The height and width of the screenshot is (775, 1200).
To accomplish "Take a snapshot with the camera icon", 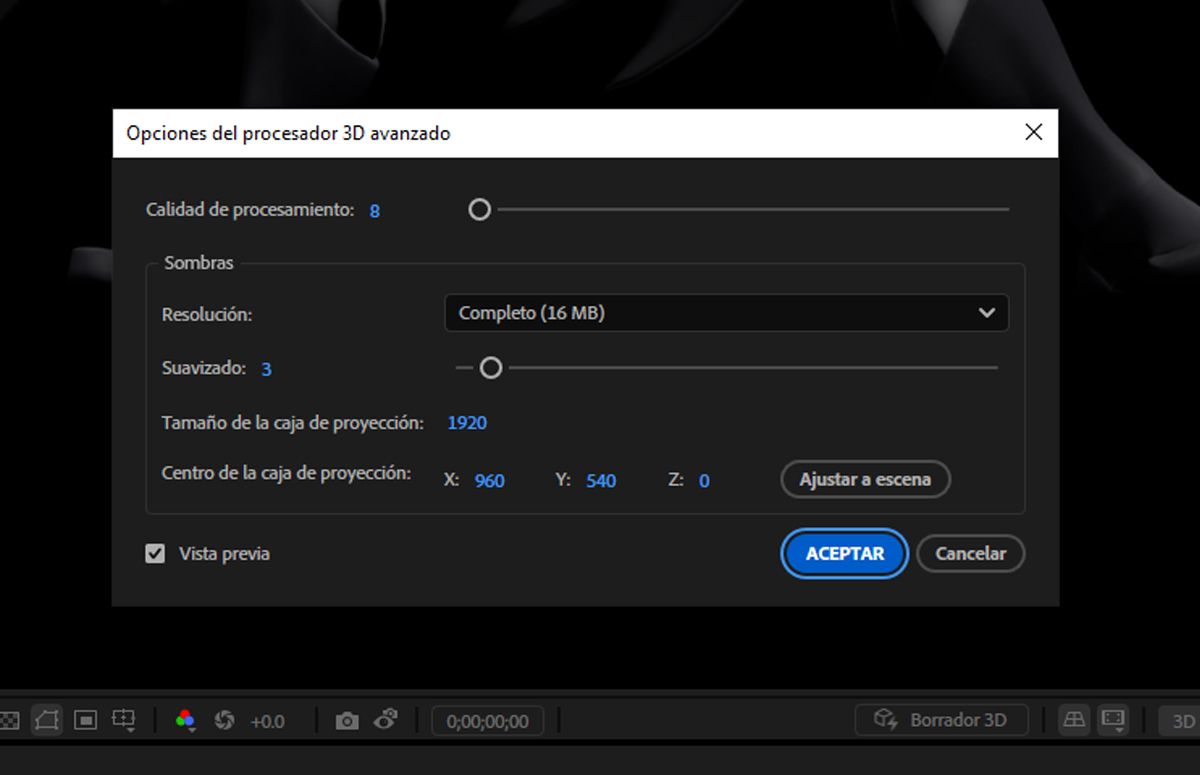I will click(x=346, y=719).
